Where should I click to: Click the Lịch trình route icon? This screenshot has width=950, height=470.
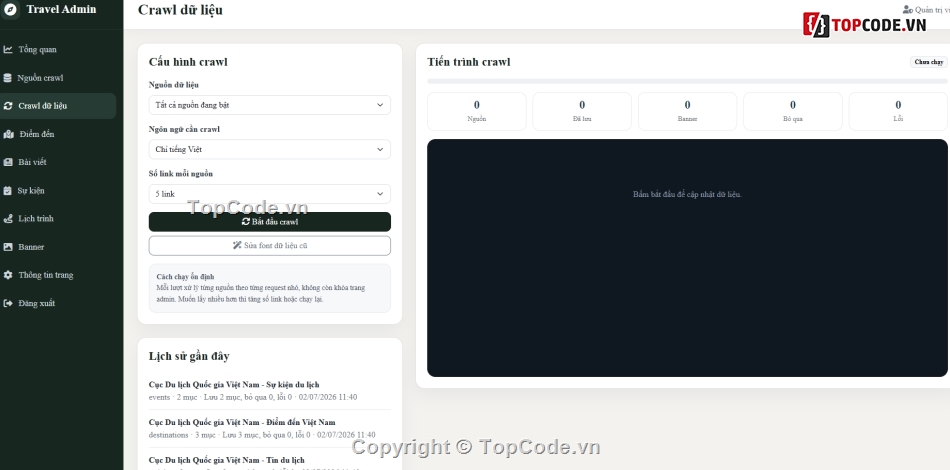8,219
